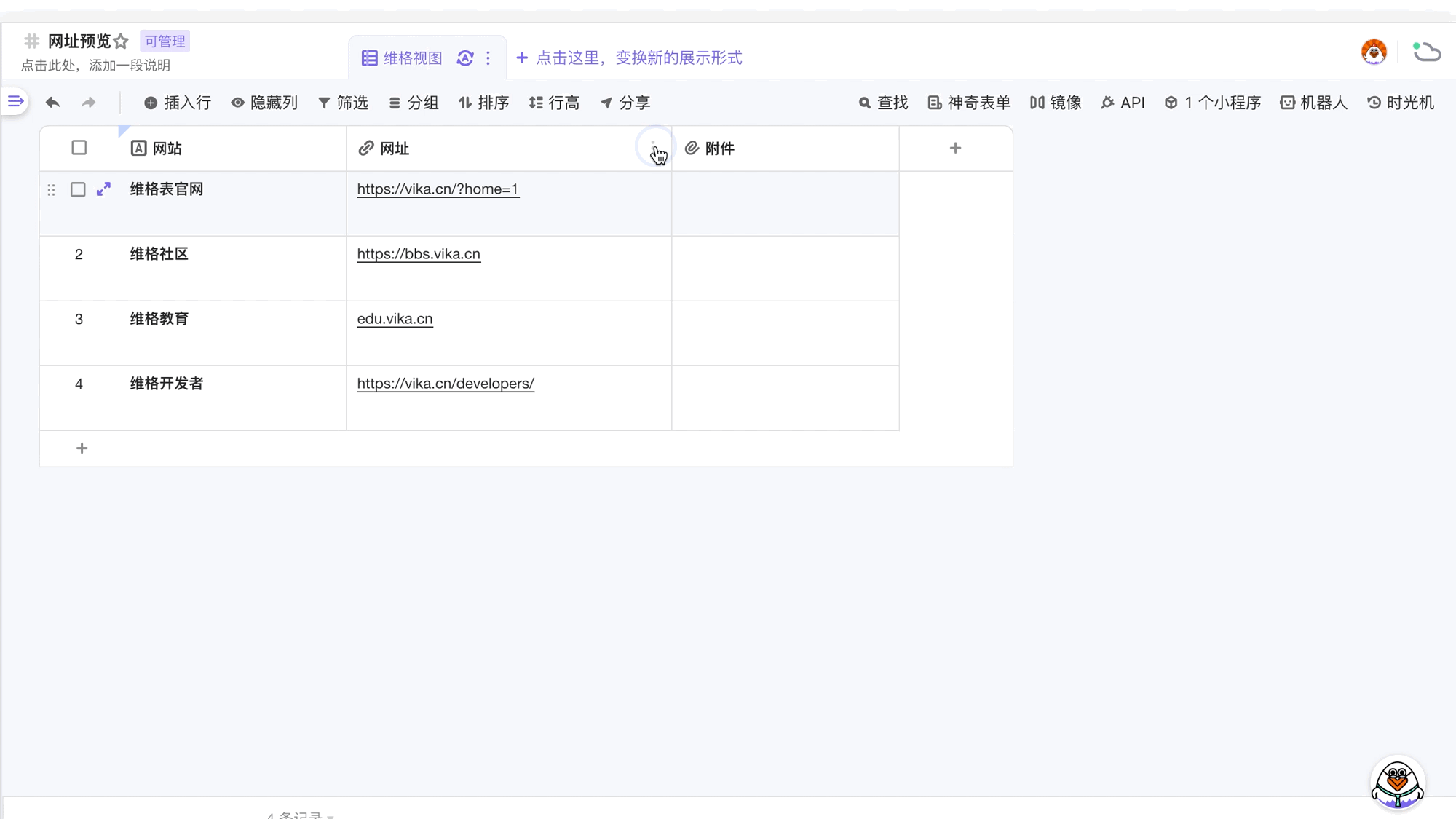Expand the left sidebar panel icon
Image resolution: width=1456 pixels, height=819 pixels.
point(15,102)
